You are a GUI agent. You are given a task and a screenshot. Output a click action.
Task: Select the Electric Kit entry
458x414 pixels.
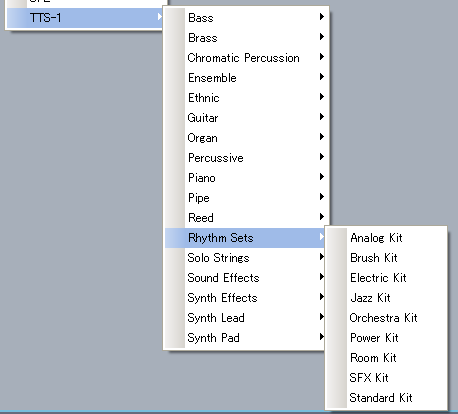click(386, 278)
